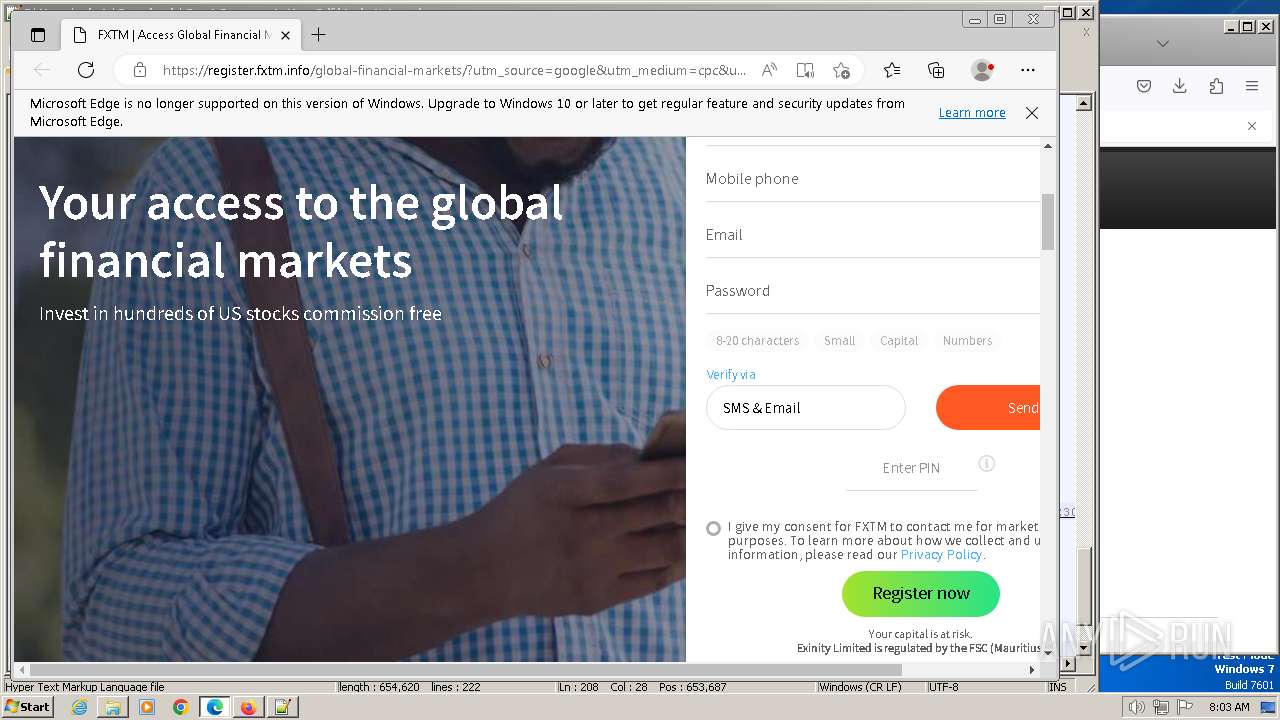Click the register.fxtm.info address bar
This screenshot has height=720, width=1280.
[454, 70]
